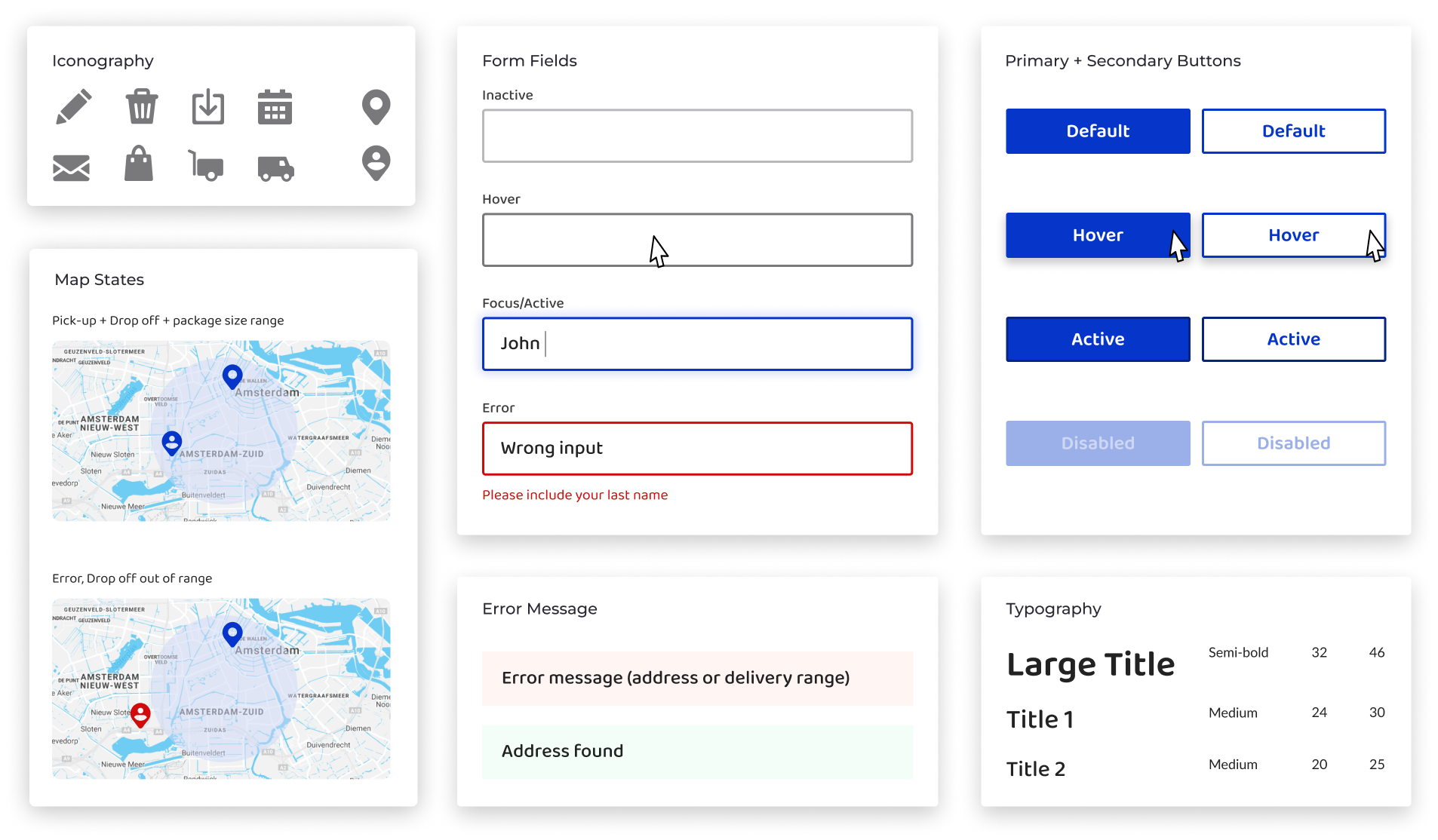Image resolution: width=1438 pixels, height=840 pixels.
Task: Click the Medium label in Title 1 row
Action: (x=1233, y=713)
